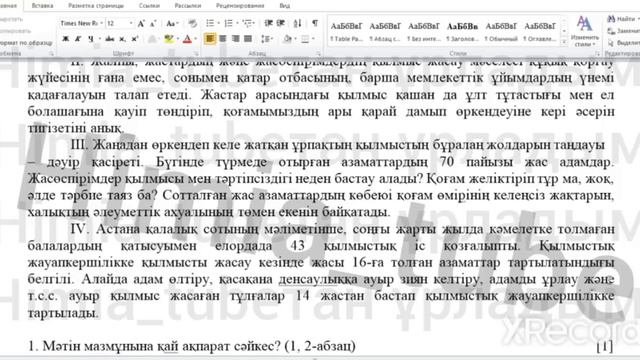Expand the bullets style dropdown arrow
This screenshot has height=360, width=640.
[218, 23]
